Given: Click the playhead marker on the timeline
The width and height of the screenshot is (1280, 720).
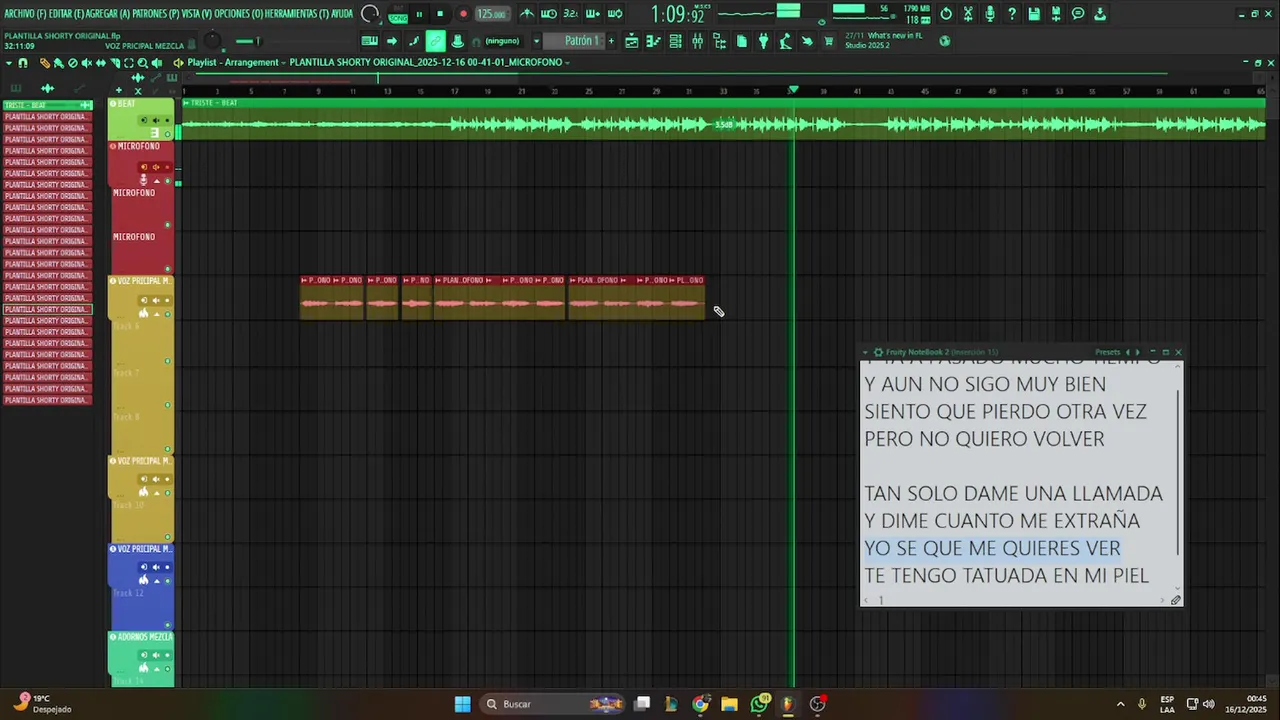Looking at the screenshot, I should point(793,90).
